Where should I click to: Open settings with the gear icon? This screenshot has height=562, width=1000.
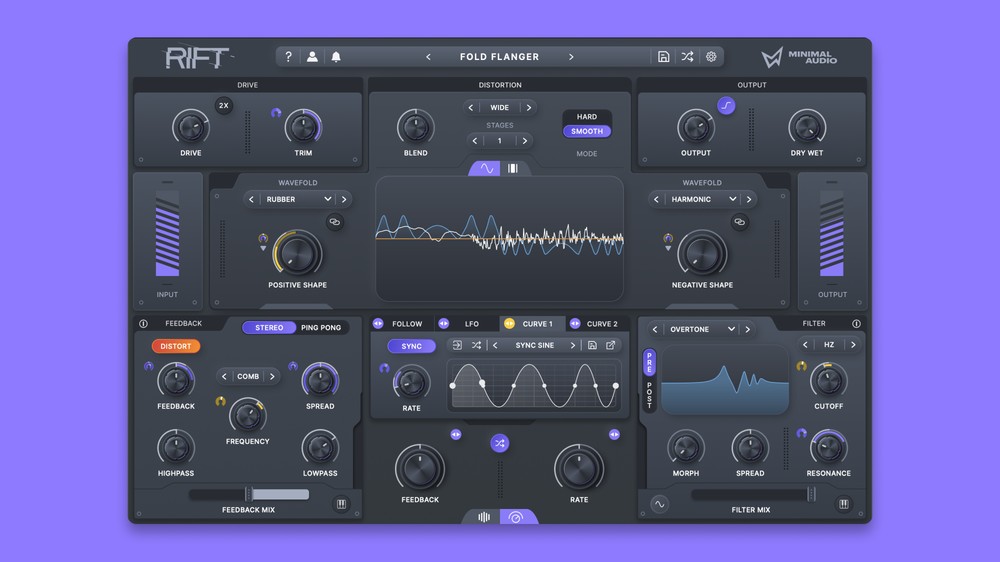pyautogui.click(x=711, y=57)
